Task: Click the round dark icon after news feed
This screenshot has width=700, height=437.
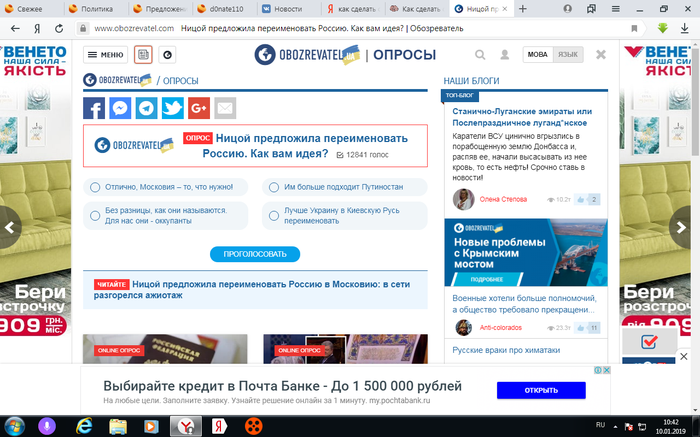Action: click(167, 54)
